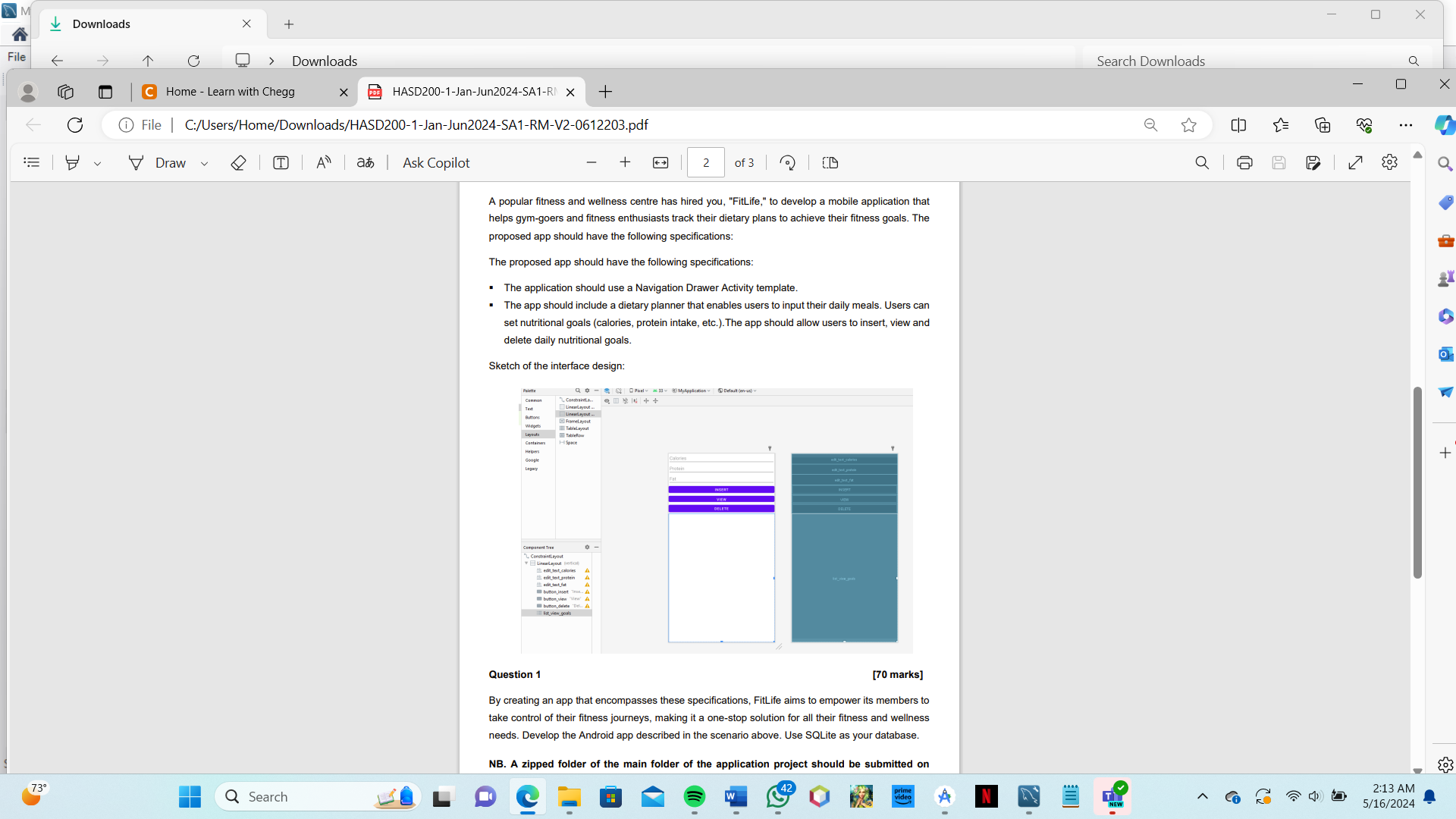Click the Ask Copilot button
The width and height of the screenshot is (1456, 819).
click(436, 162)
